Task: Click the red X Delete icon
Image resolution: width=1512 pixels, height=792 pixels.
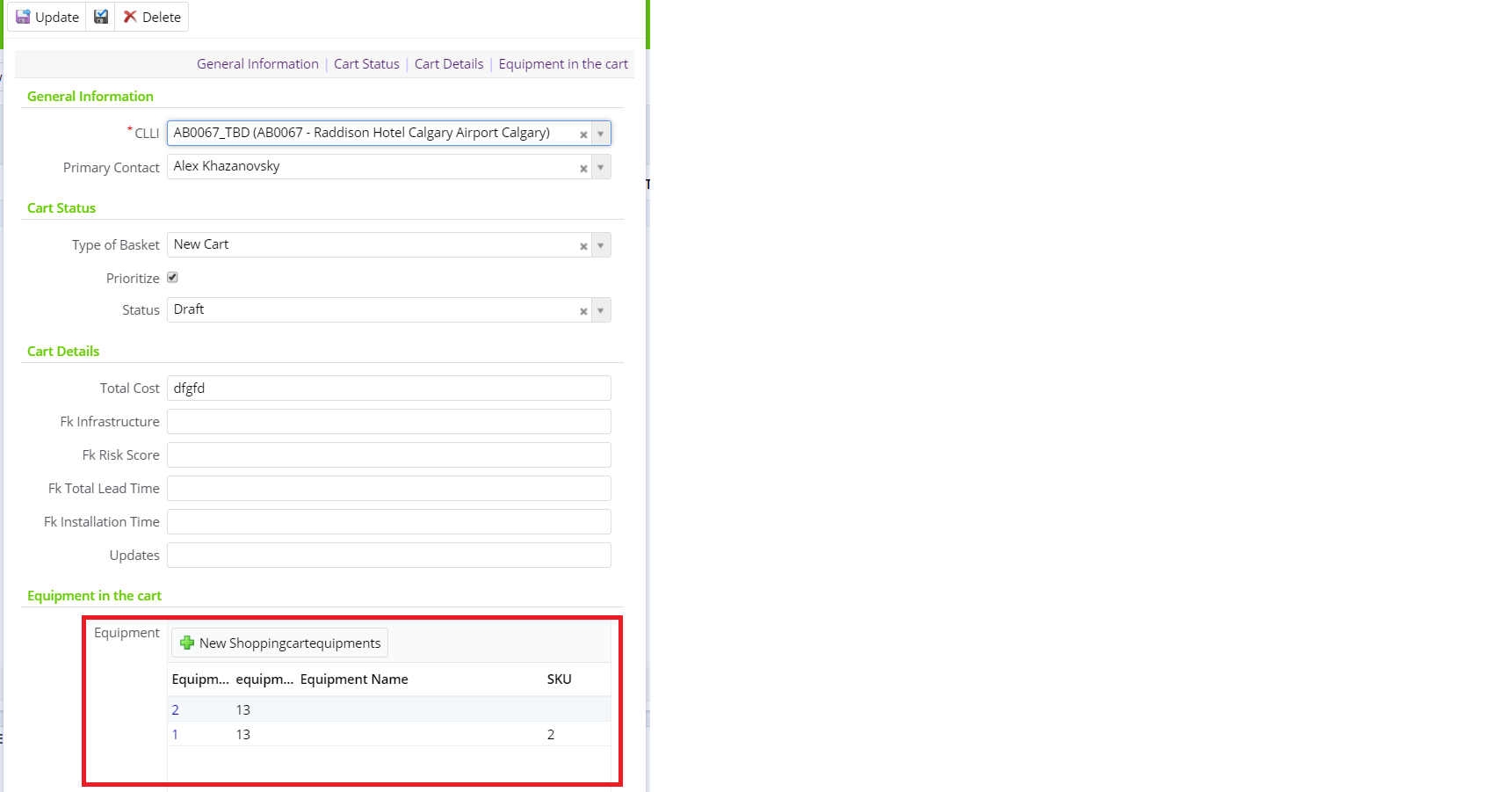Action: point(129,16)
